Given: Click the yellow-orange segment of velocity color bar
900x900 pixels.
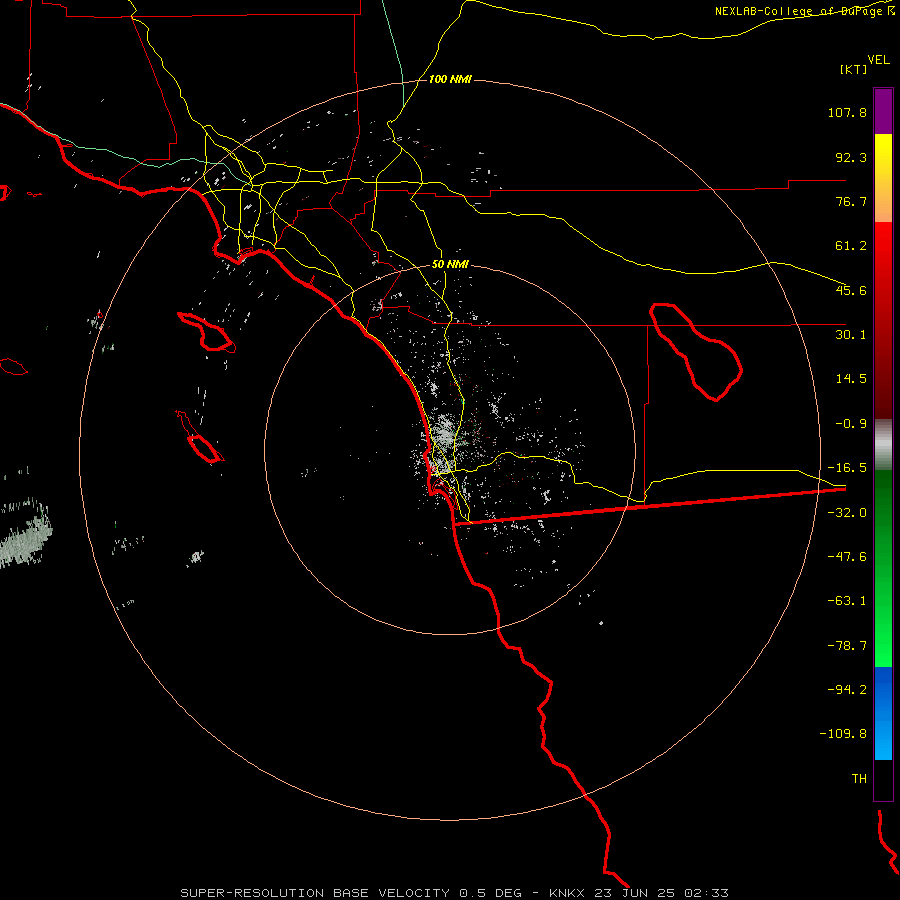Looking at the screenshot, I should click(883, 178).
